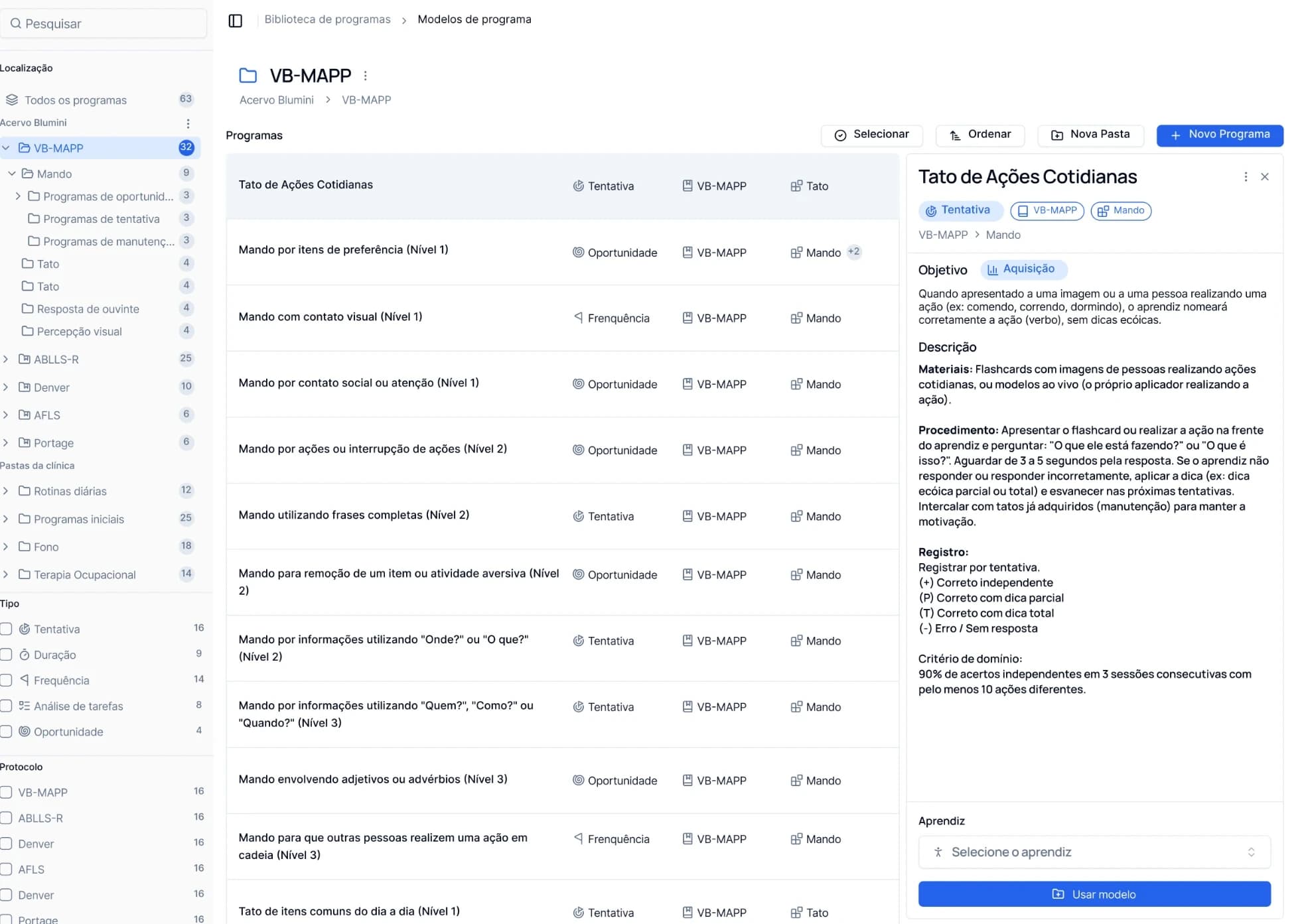Screen dimensions: 1306x924
Task: Click the Ordenar button
Action: (x=980, y=135)
